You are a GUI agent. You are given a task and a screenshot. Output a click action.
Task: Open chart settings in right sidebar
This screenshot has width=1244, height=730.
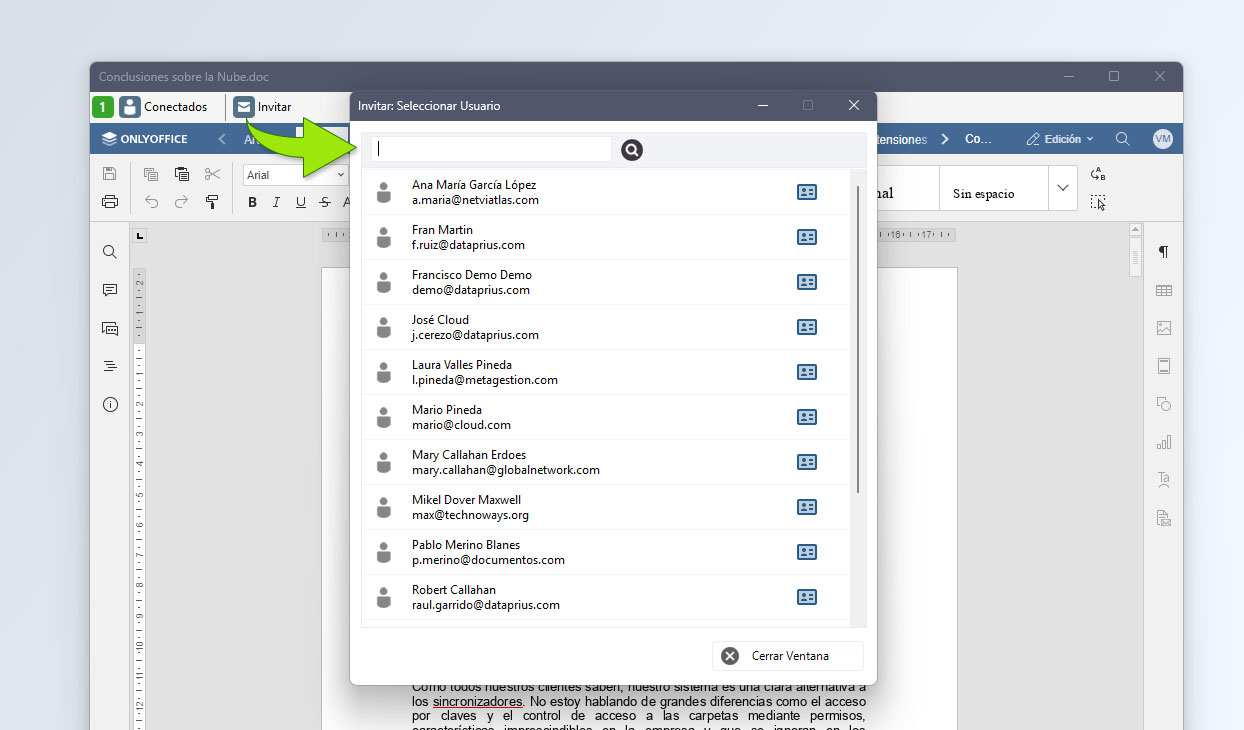1163,442
